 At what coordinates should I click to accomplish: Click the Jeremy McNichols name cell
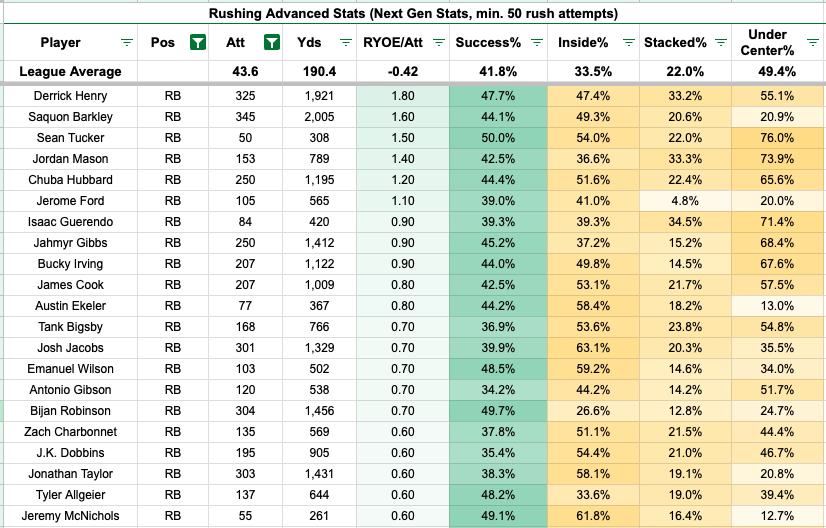pyautogui.click(x=71, y=516)
